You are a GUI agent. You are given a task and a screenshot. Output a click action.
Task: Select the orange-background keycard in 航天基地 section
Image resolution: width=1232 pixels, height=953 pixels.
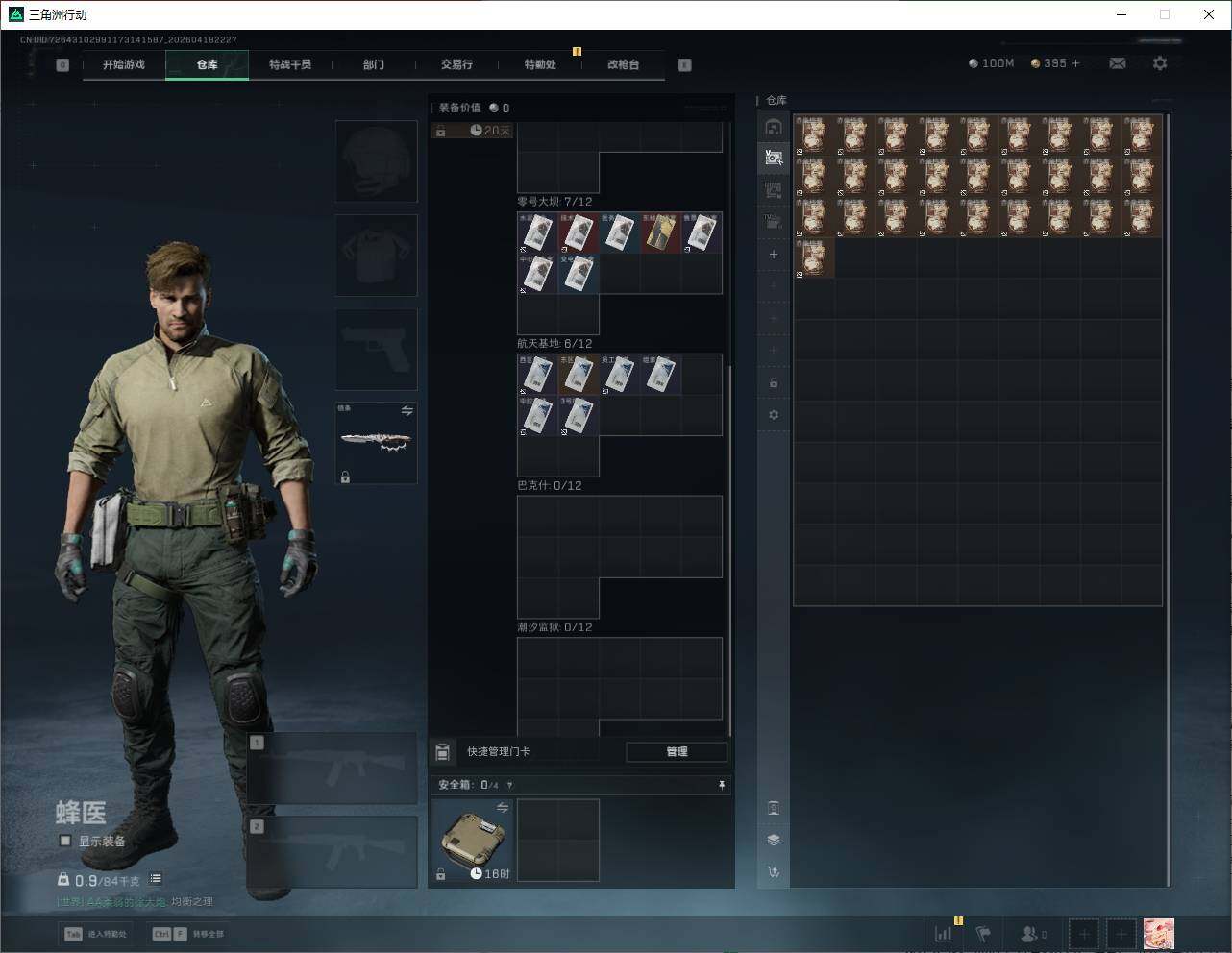click(579, 375)
